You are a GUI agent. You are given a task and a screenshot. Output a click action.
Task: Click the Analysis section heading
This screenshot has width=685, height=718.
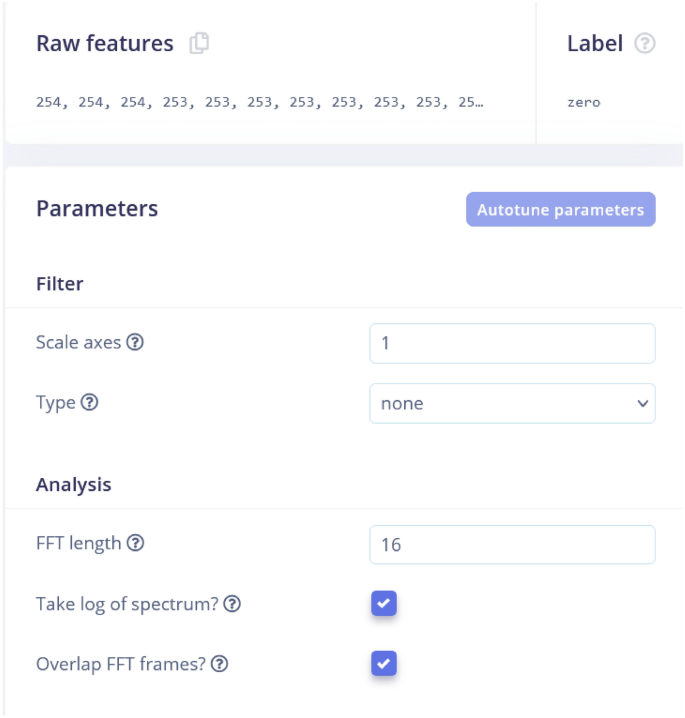coord(73,485)
